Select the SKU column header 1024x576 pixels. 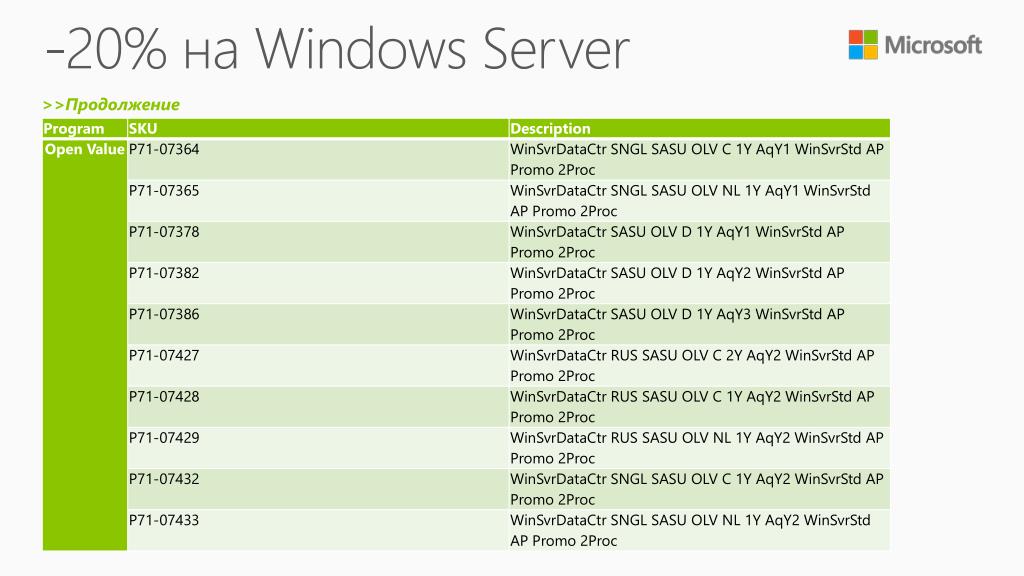click(x=317, y=129)
